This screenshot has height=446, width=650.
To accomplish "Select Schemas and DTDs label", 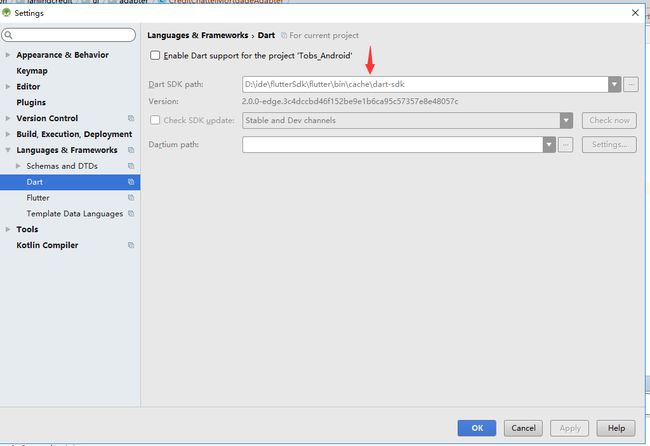I will [62, 166].
